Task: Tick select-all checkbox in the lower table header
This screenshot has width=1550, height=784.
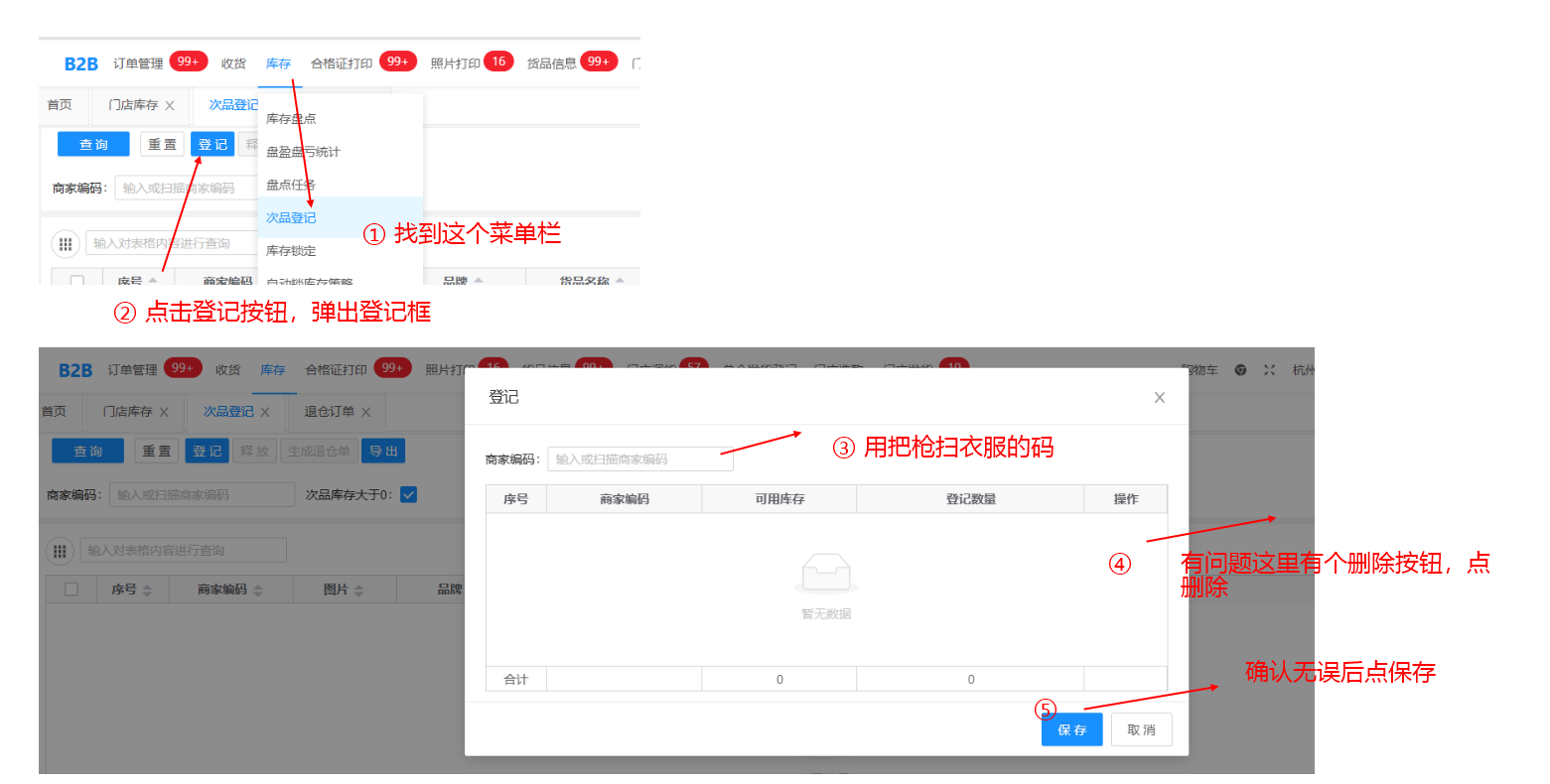Action: point(71,589)
